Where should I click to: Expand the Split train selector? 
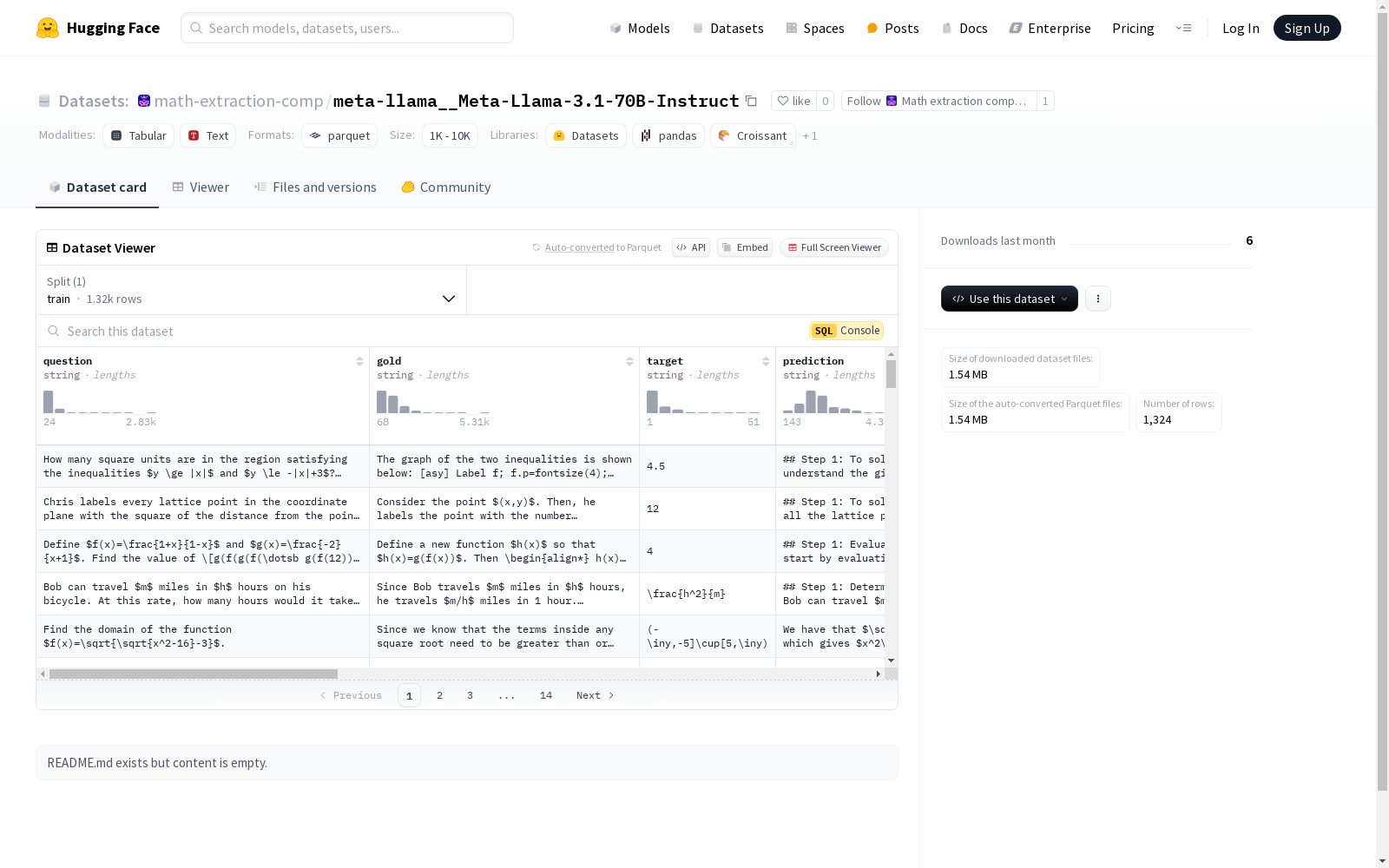tap(251, 290)
